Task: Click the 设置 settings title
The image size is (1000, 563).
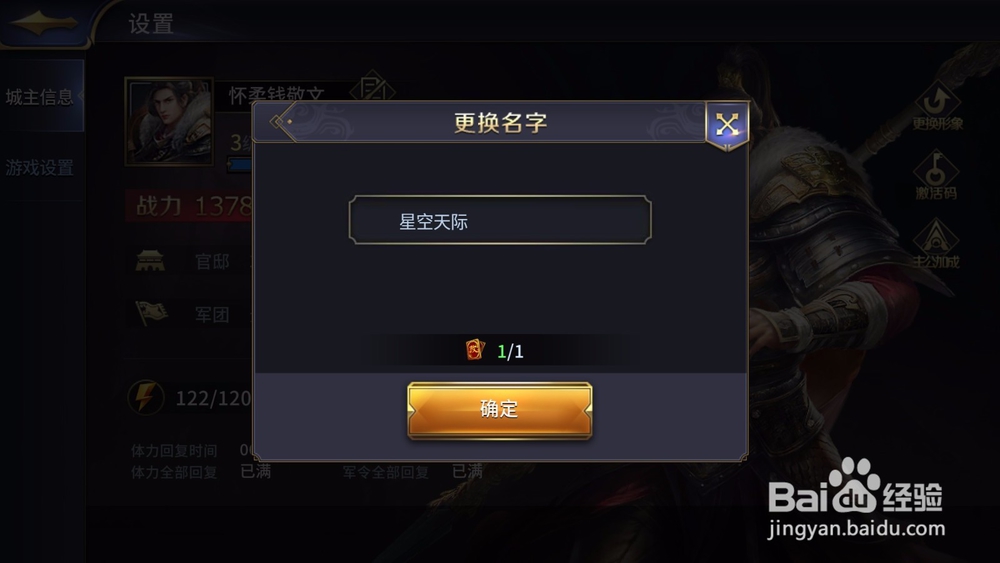Action: click(151, 24)
